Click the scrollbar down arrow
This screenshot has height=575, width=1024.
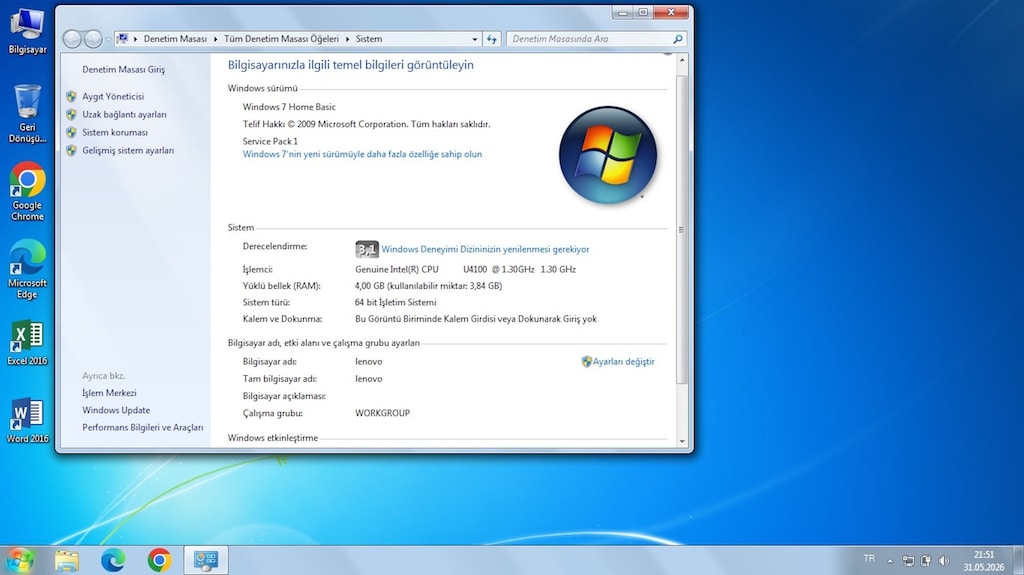pyautogui.click(x=682, y=441)
